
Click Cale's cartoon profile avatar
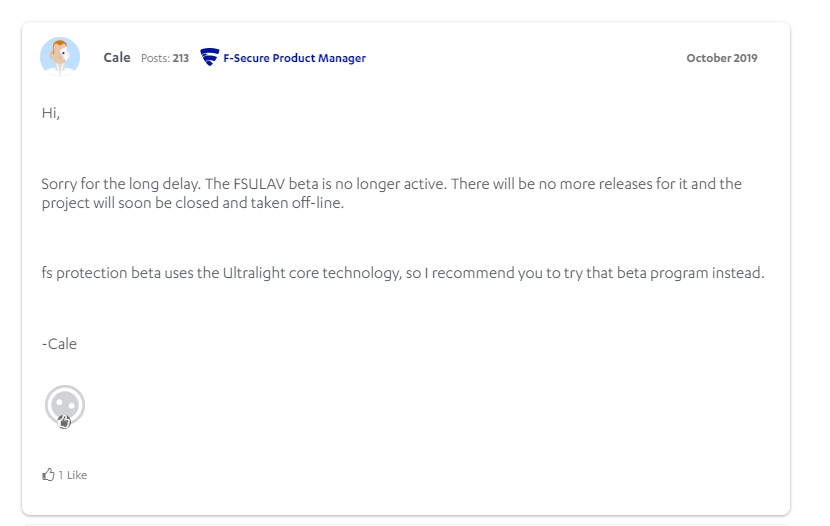[60, 57]
